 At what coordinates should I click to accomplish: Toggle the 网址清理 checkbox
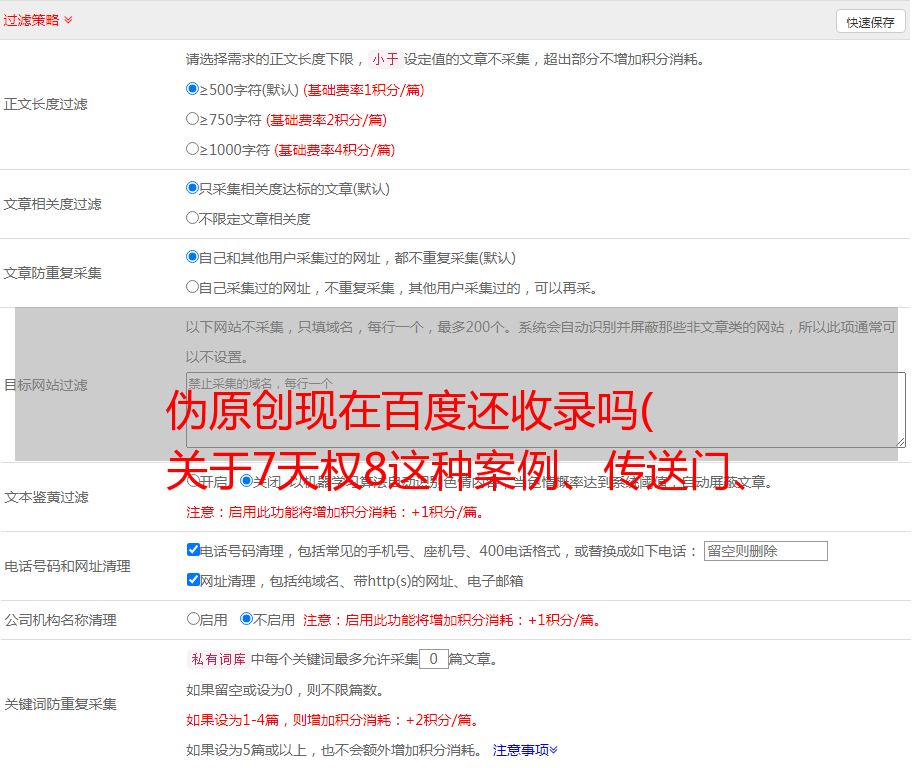point(193,580)
